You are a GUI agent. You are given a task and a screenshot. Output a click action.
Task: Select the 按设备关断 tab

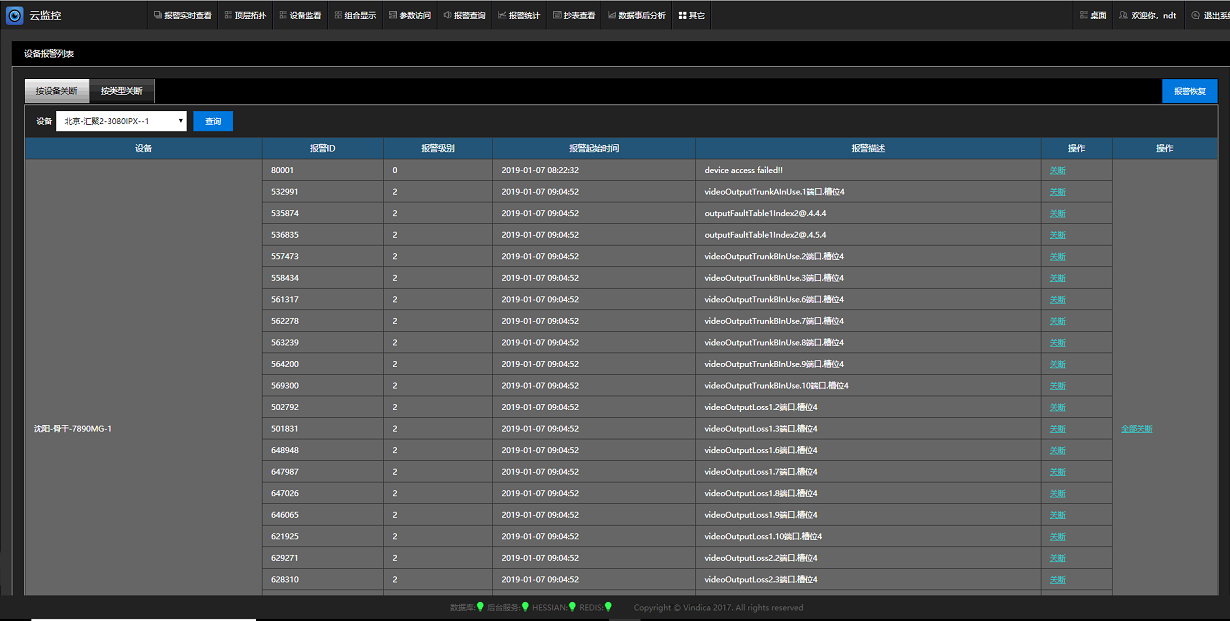click(57, 91)
